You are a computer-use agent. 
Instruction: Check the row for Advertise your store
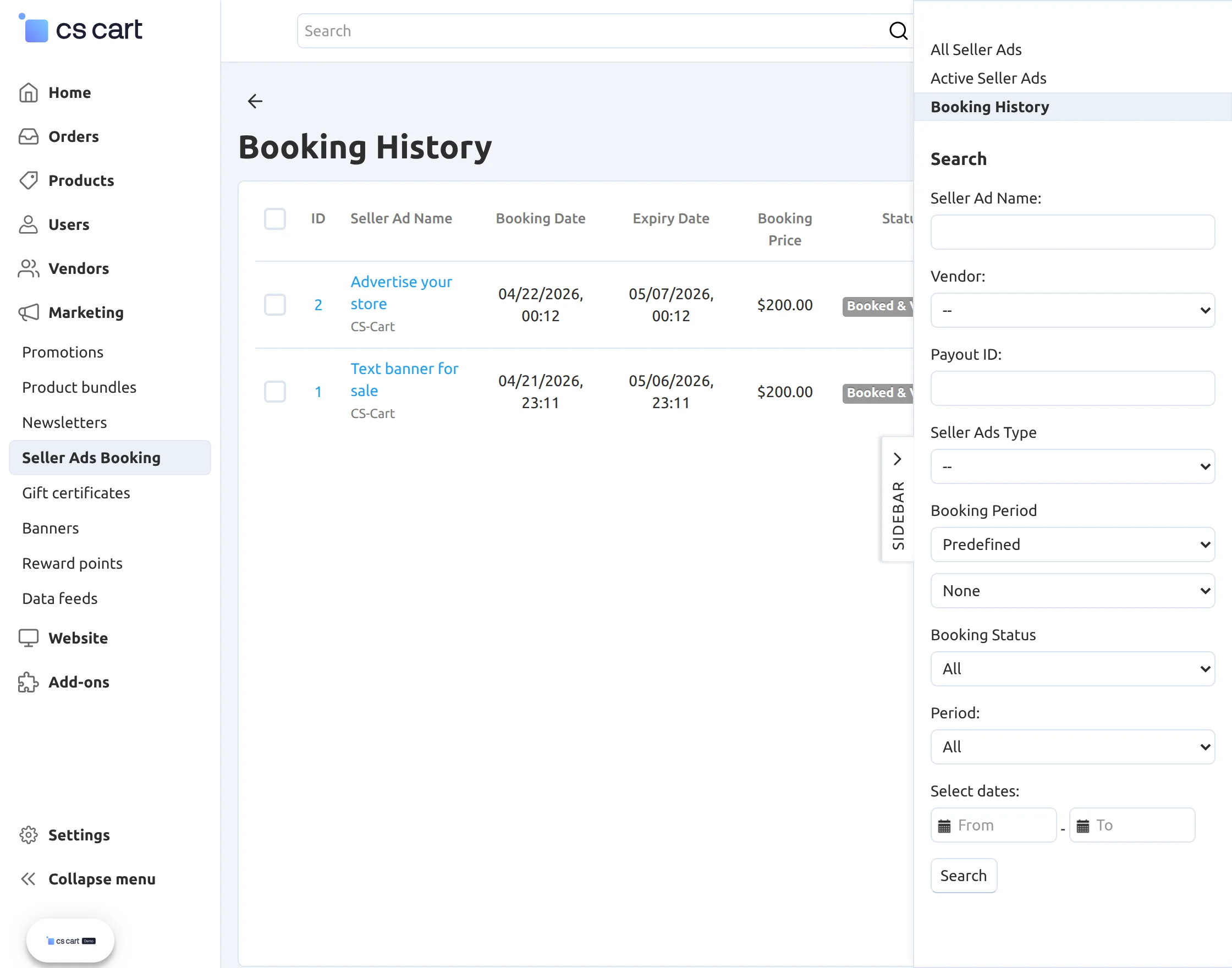click(275, 305)
